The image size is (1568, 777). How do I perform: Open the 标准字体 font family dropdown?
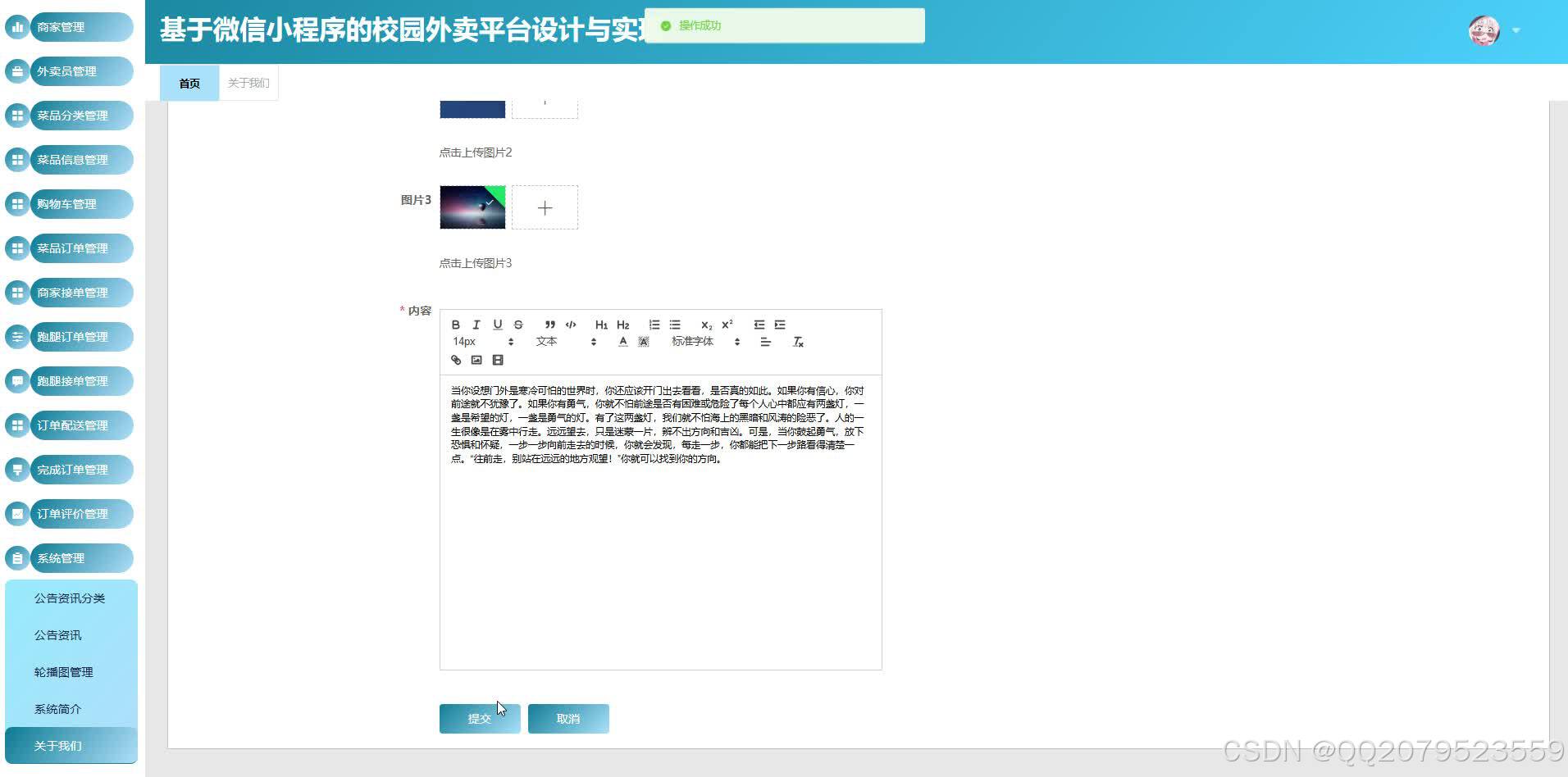point(693,341)
